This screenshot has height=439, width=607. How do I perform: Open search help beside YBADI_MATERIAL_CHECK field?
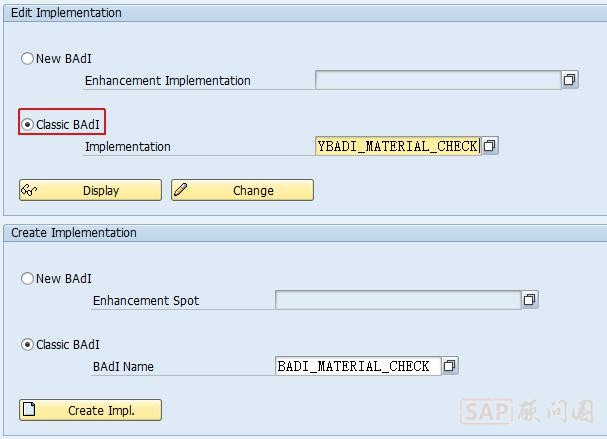click(x=490, y=146)
